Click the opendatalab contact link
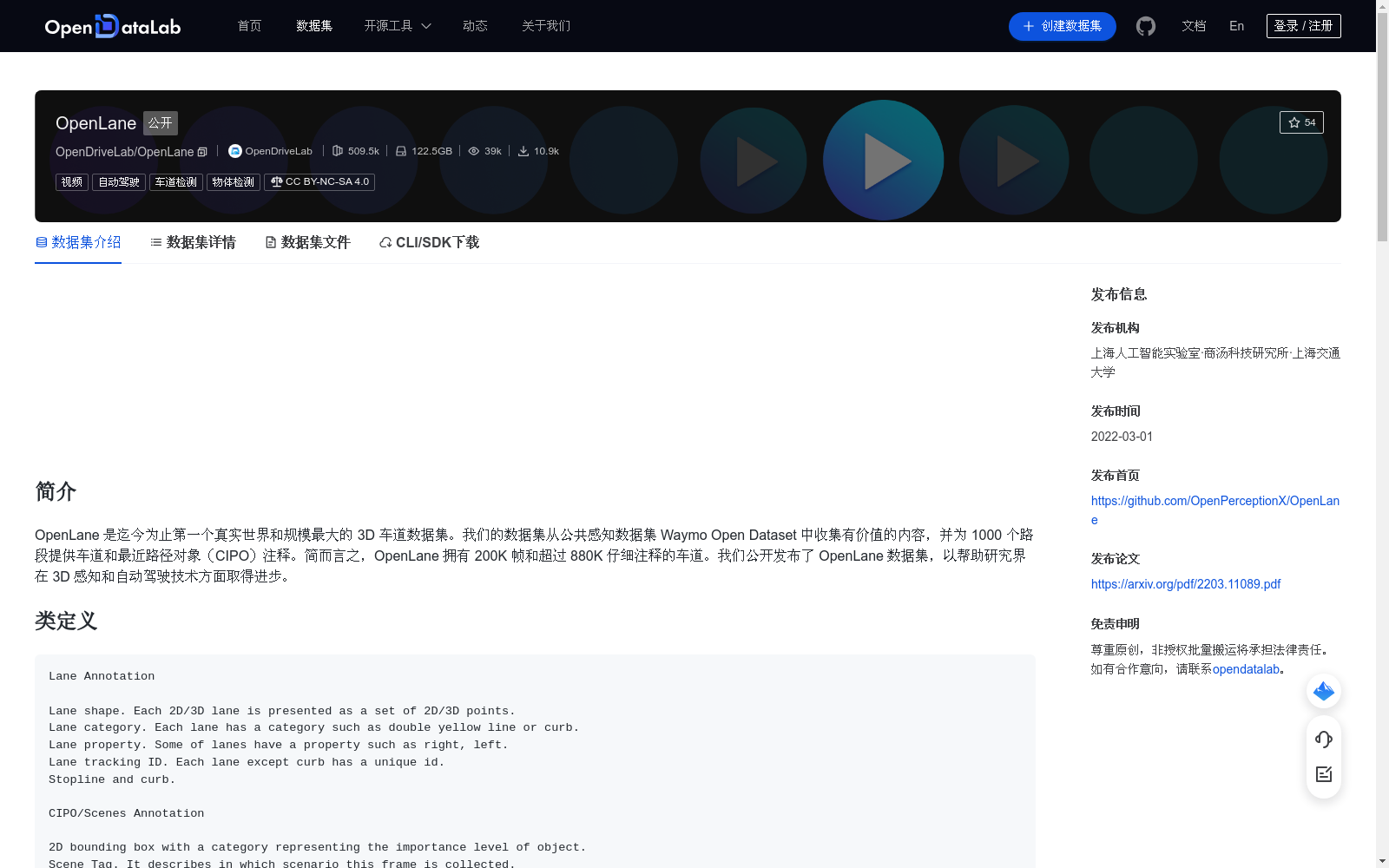This screenshot has width=1389, height=868. click(1246, 669)
